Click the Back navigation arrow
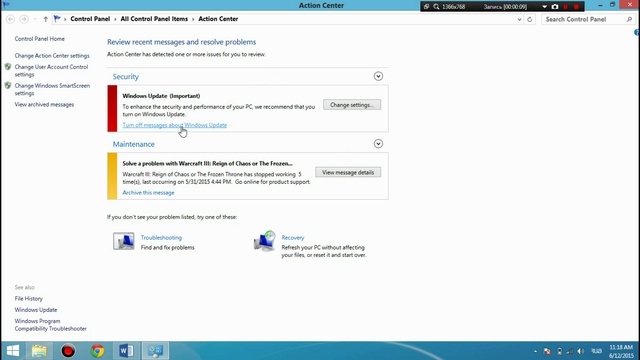The width and height of the screenshot is (640, 360). point(10,19)
